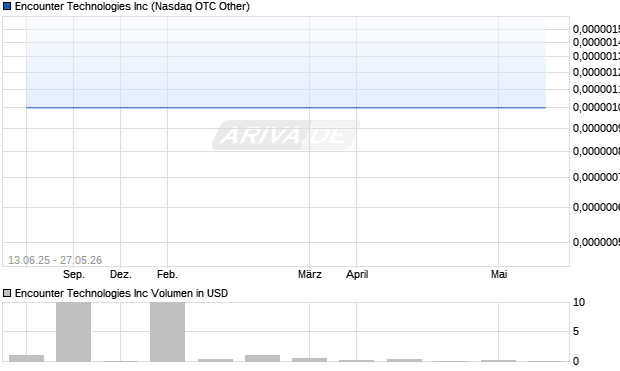Click the 'Encounter Technologies Inc (Nasdaq OTC Other)' title
Image resolution: width=620 pixels, height=371 pixels.
point(132,6)
